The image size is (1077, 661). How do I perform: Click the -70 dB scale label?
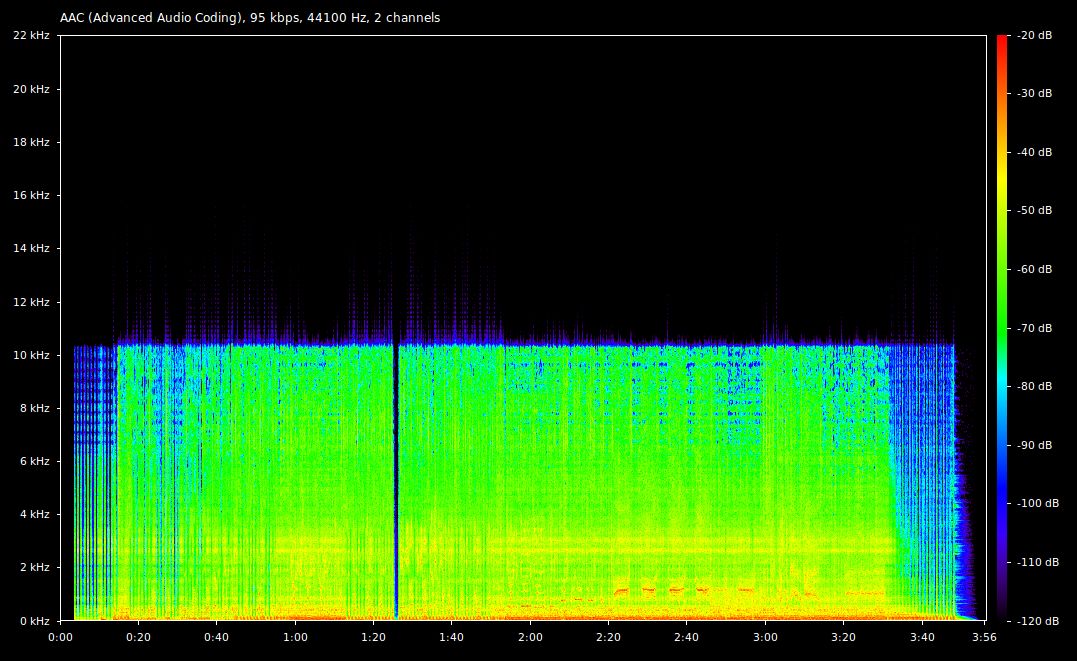[x=1034, y=328]
